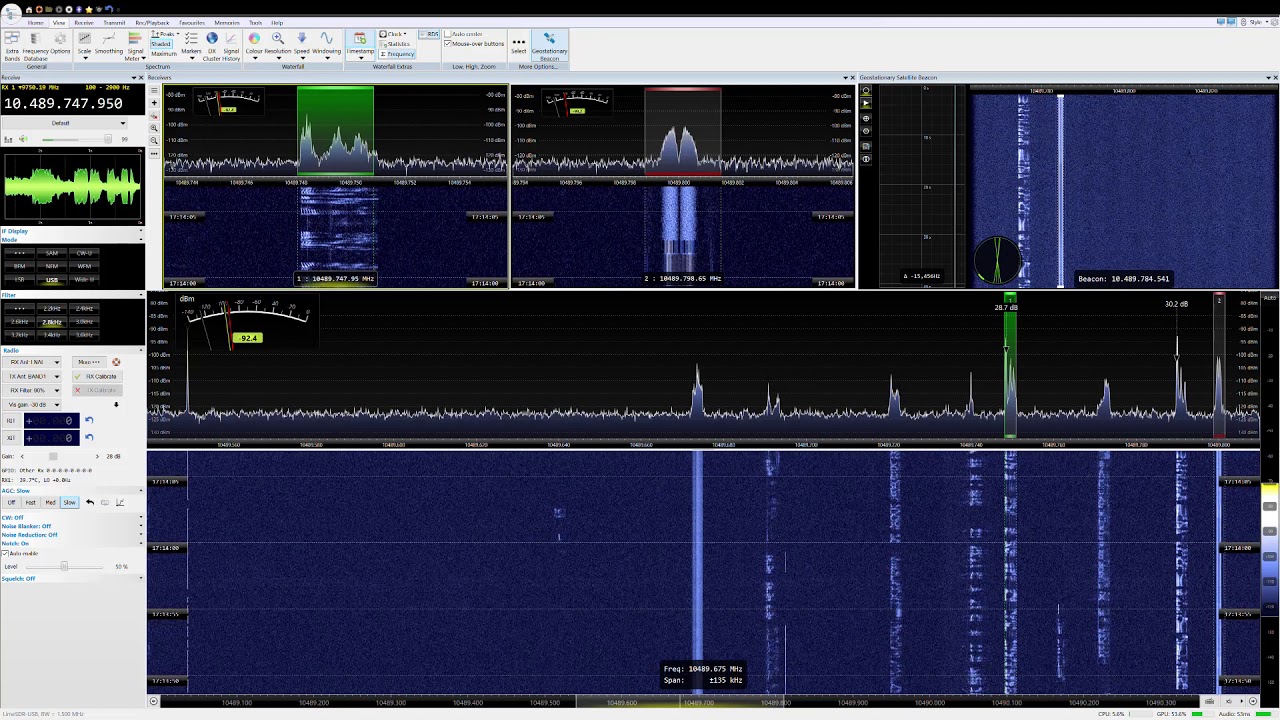Select NFM mode

tap(52, 266)
